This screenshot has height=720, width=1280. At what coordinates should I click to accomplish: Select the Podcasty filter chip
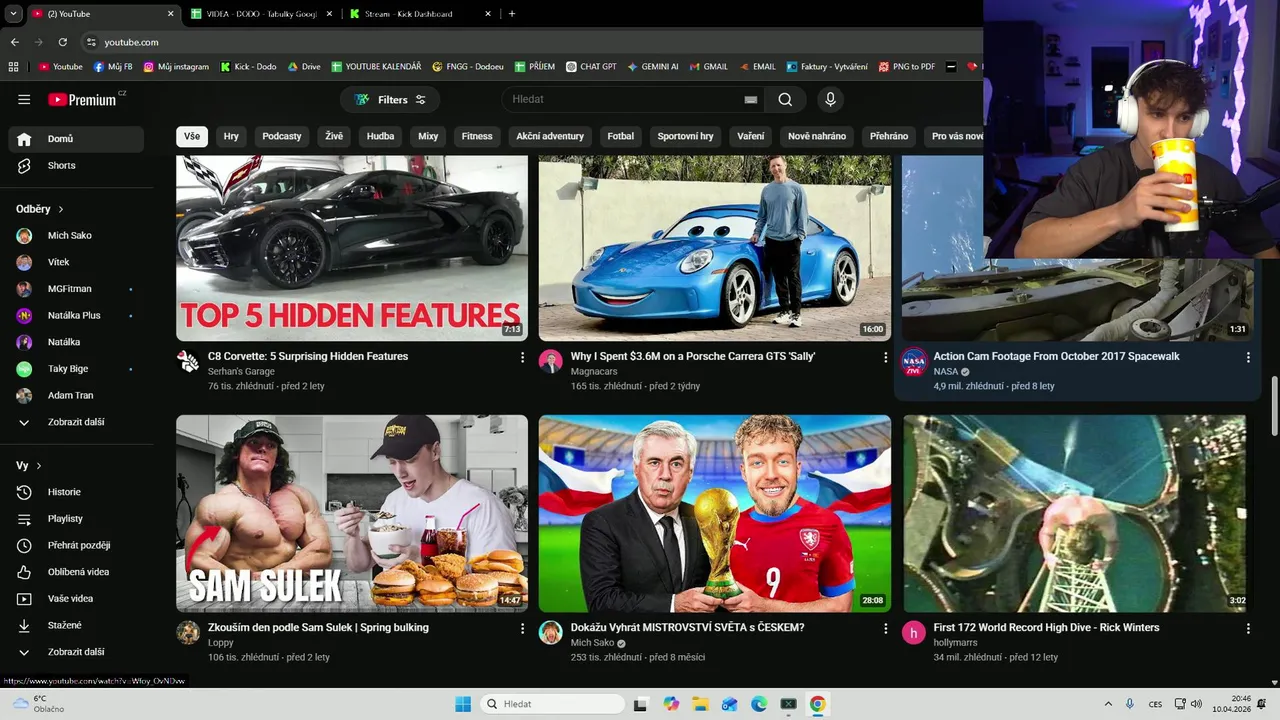pyautogui.click(x=282, y=136)
